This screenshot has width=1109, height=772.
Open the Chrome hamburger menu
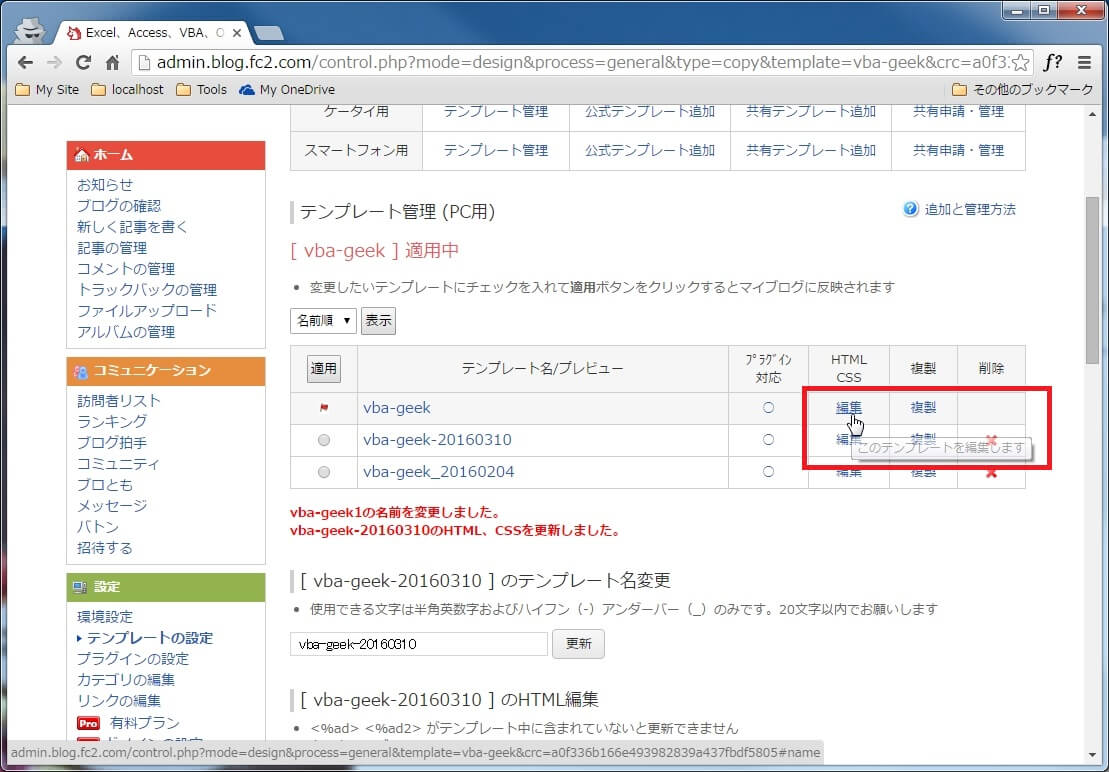1085,63
